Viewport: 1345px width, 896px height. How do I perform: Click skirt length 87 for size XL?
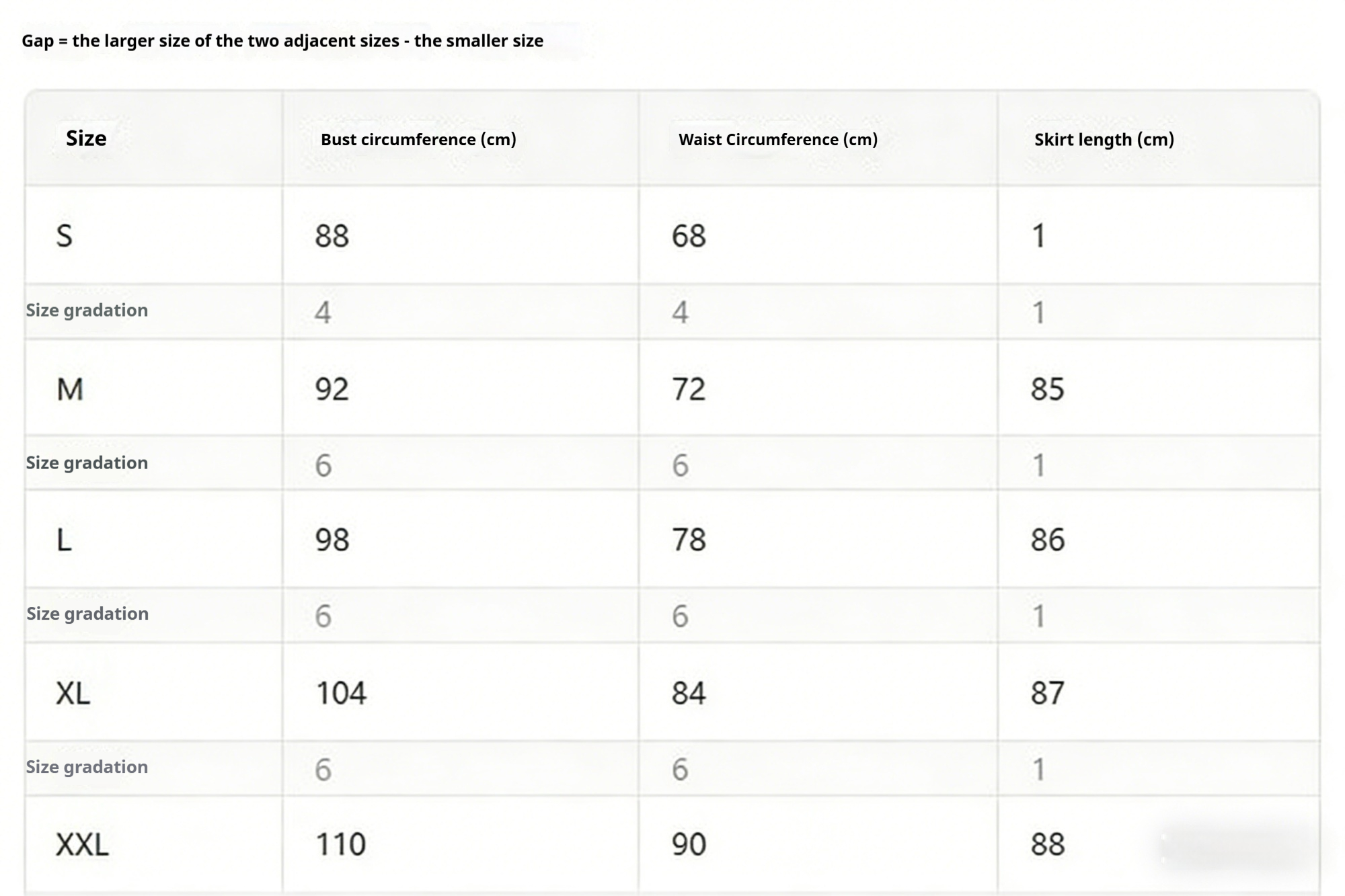(x=1047, y=693)
